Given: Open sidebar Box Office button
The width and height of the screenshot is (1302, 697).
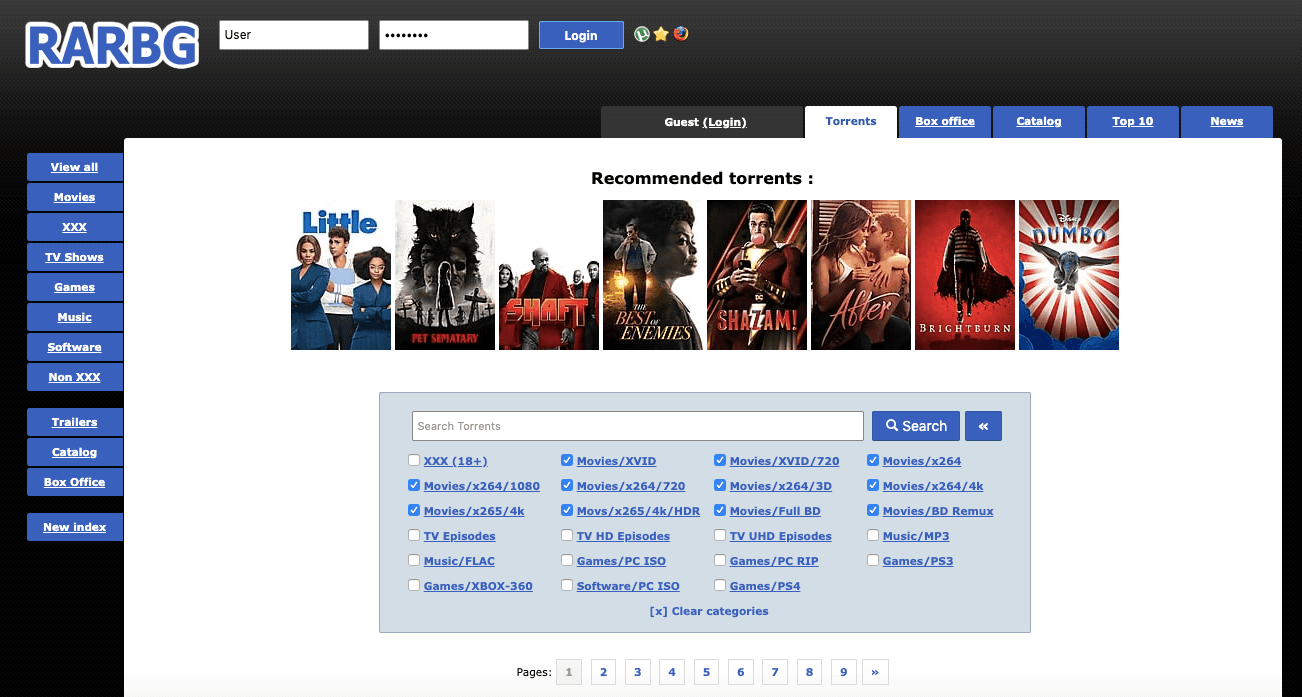Looking at the screenshot, I should pyautogui.click(x=75, y=482).
